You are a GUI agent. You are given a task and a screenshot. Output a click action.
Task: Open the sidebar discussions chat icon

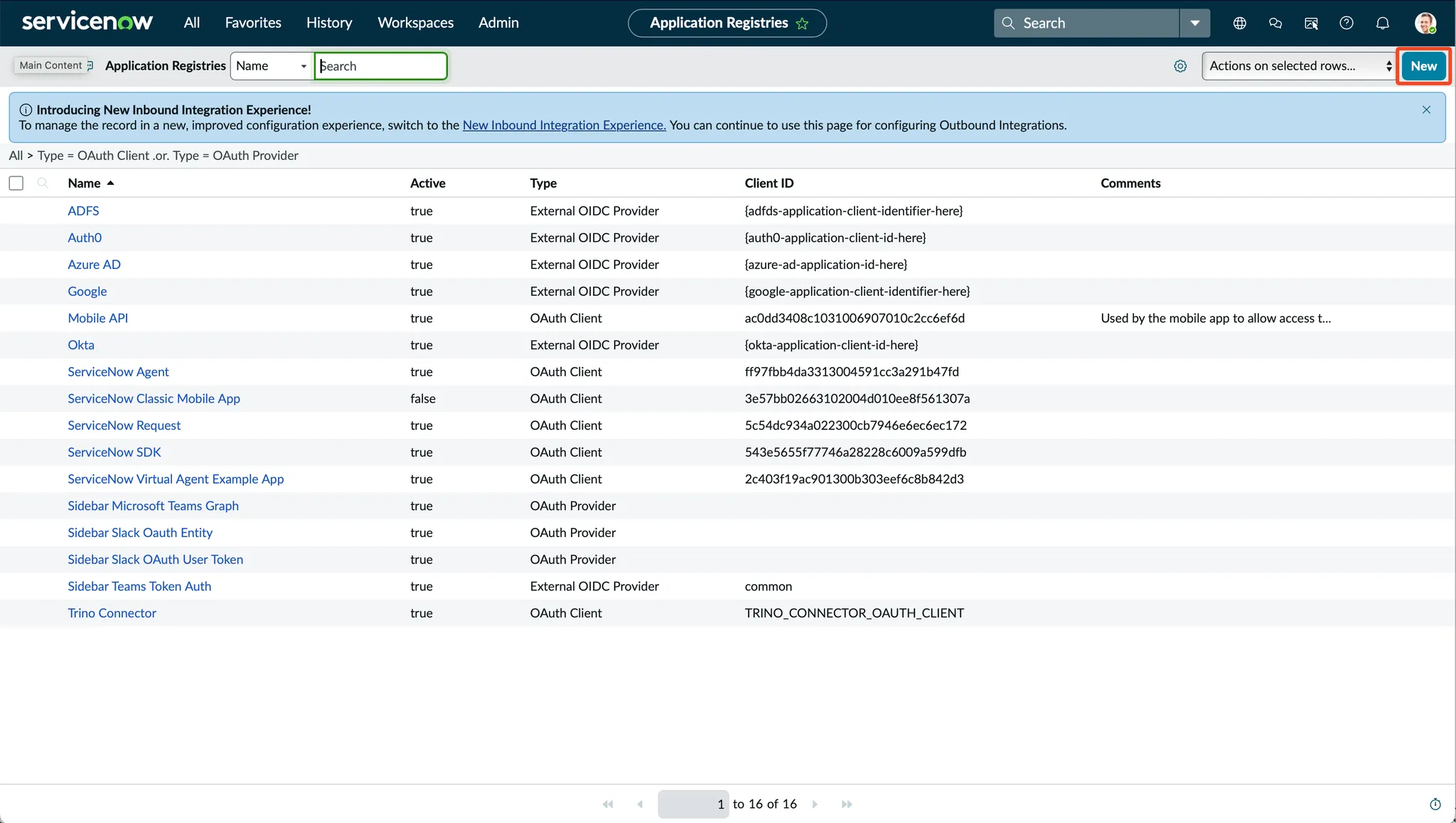pos(1275,23)
